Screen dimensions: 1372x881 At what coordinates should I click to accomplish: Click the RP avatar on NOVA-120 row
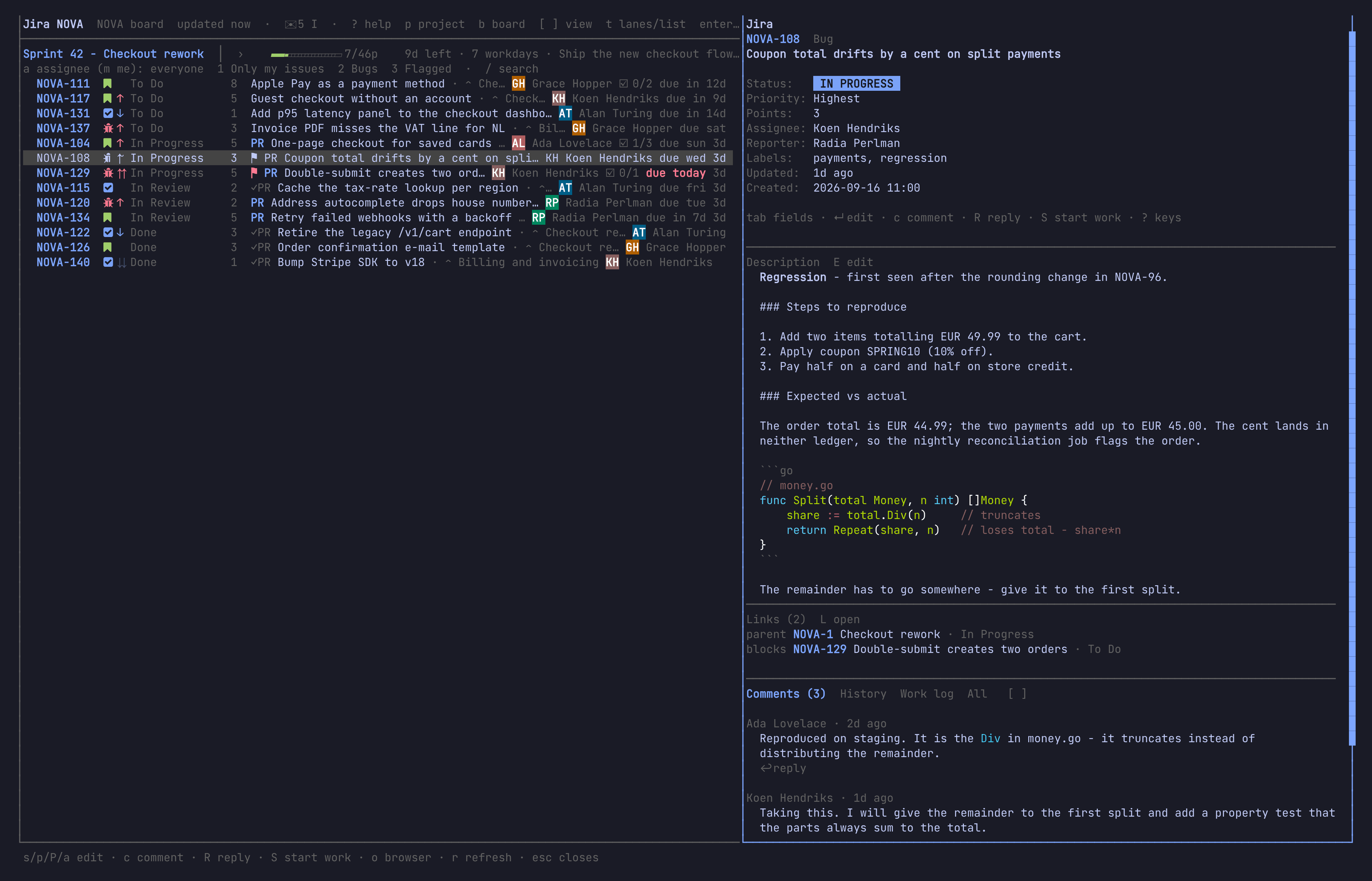coord(551,202)
